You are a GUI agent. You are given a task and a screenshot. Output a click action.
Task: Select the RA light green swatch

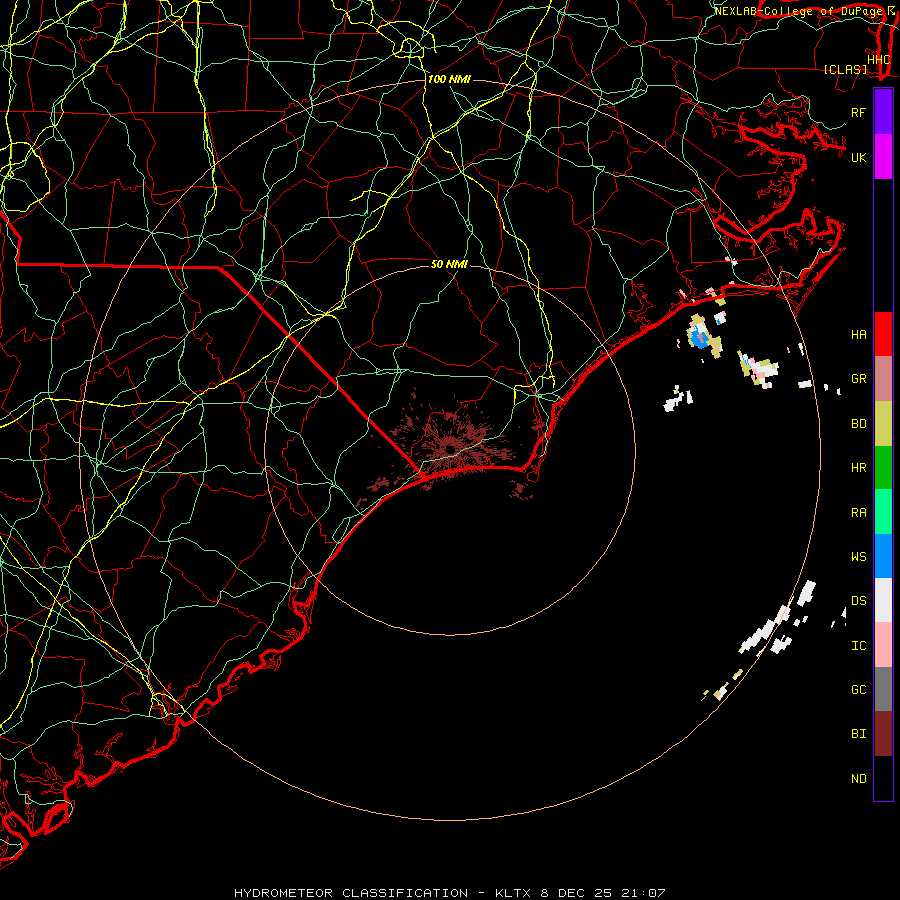883,512
